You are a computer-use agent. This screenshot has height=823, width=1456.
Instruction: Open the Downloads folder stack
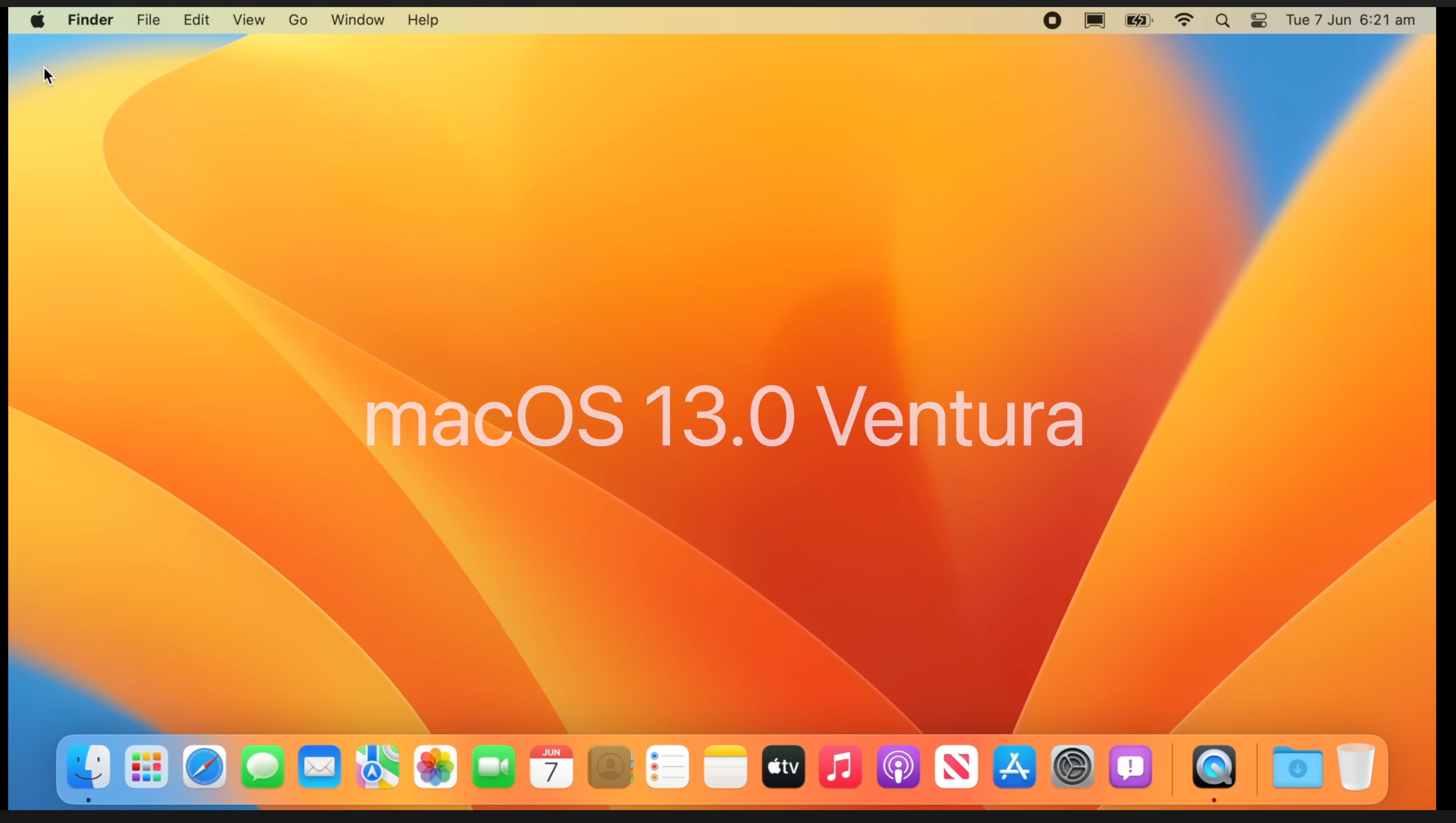point(1297,767)
